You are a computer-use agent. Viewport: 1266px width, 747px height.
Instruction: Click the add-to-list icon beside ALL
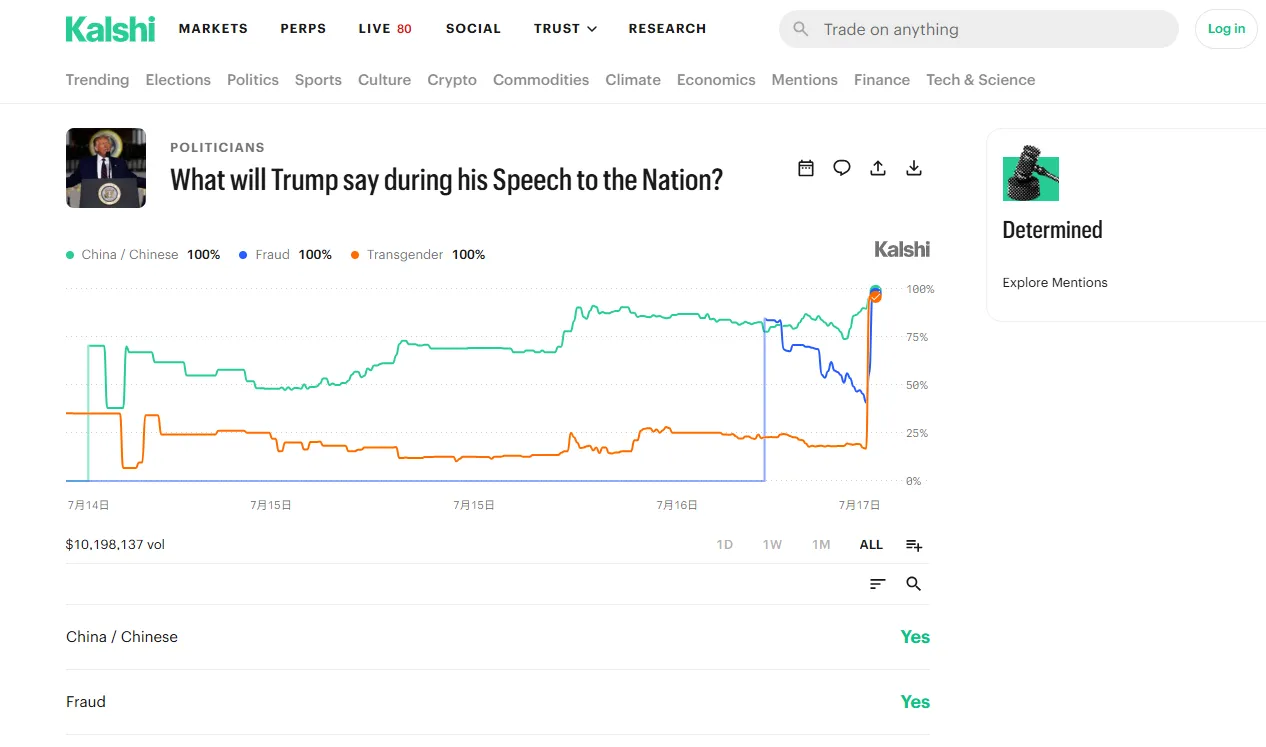point(914,545)
